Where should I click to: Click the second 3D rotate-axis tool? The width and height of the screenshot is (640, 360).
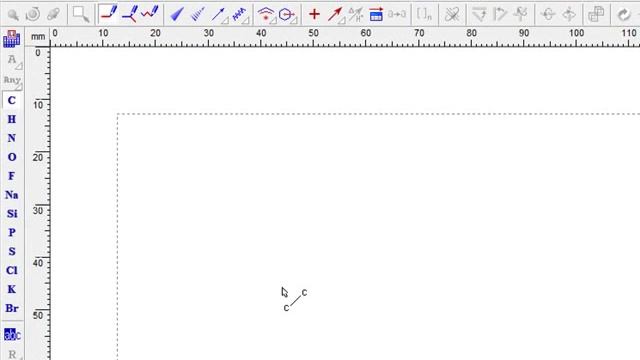tap(569, 15)
